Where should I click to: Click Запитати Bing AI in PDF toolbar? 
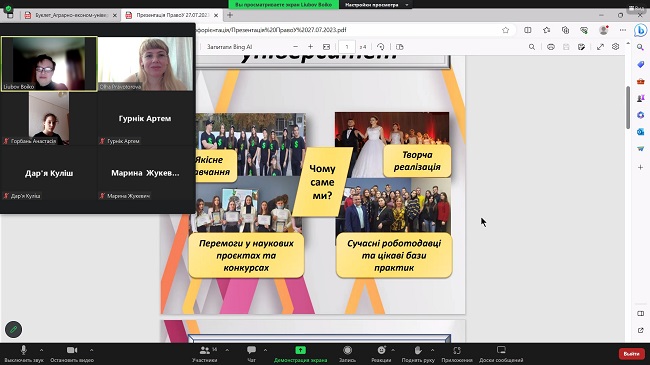point(229,47)
